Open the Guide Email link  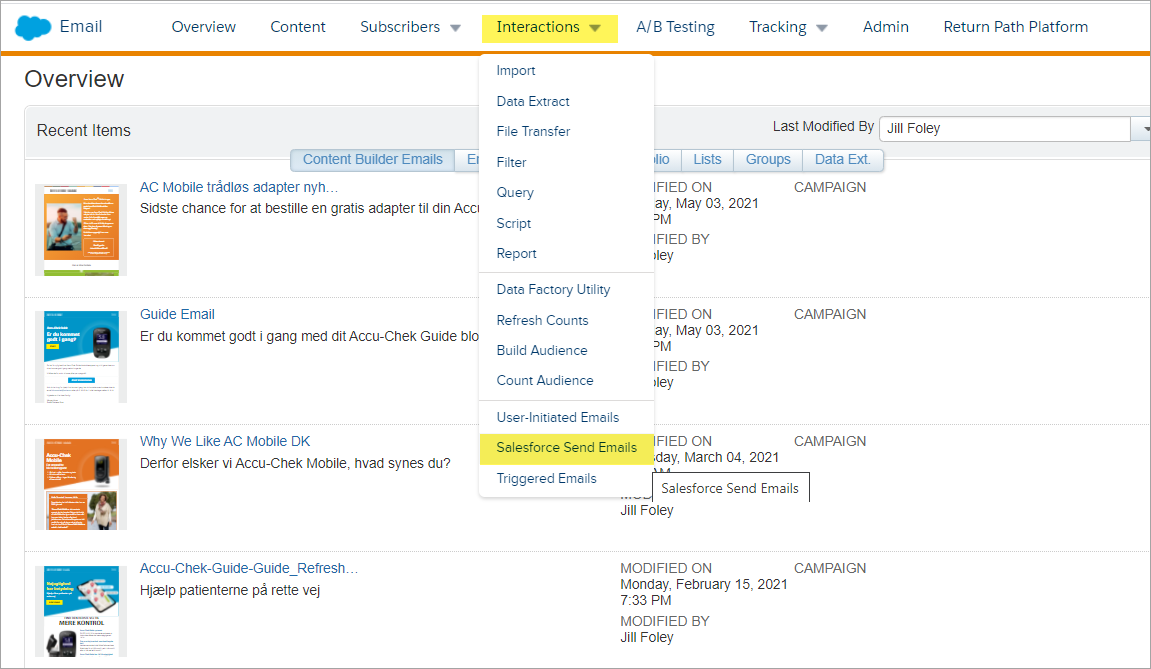click(177, 314)
